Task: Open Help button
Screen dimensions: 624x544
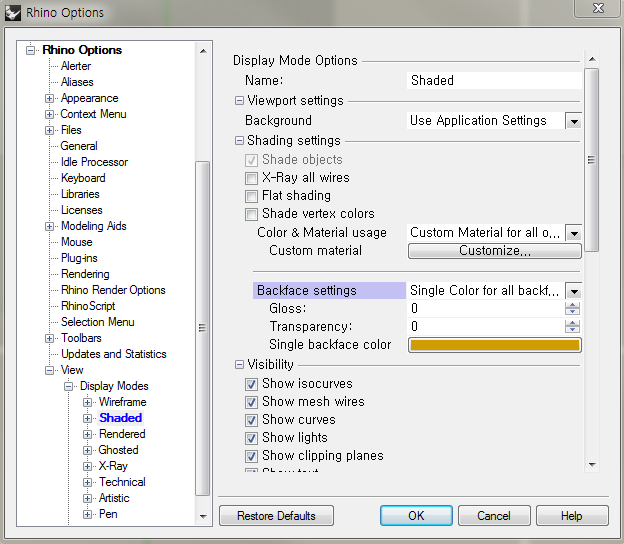Action: [572, 516]
